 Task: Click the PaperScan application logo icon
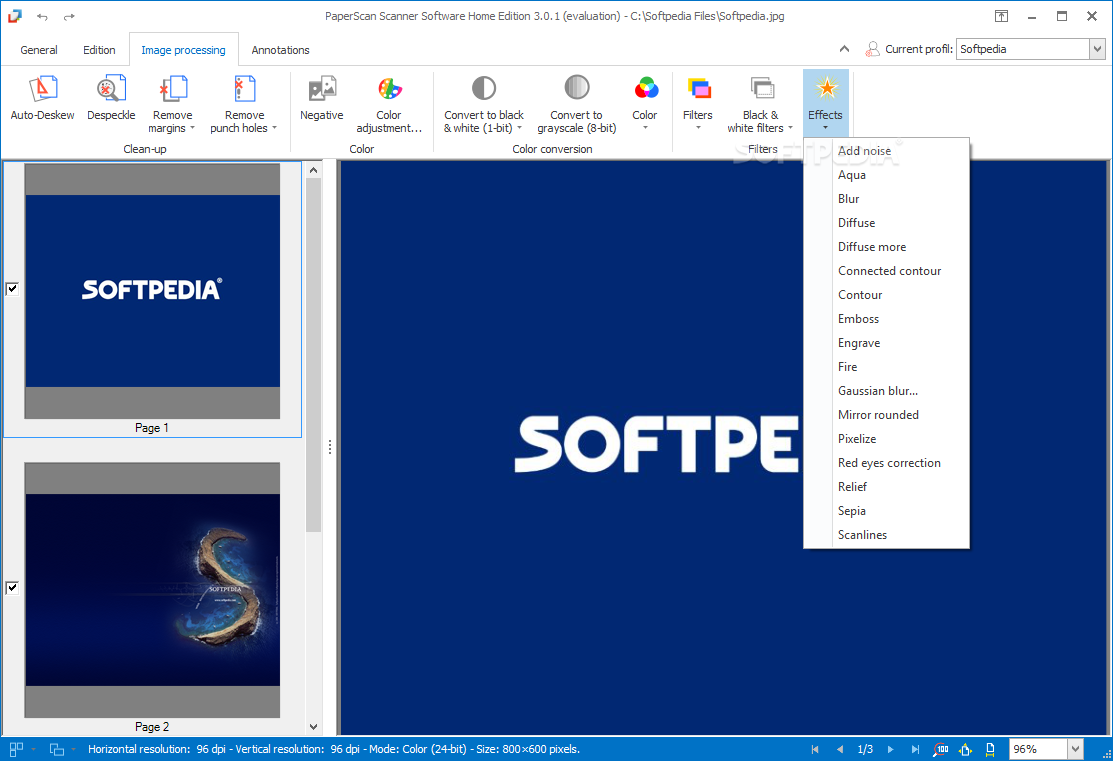14,16
